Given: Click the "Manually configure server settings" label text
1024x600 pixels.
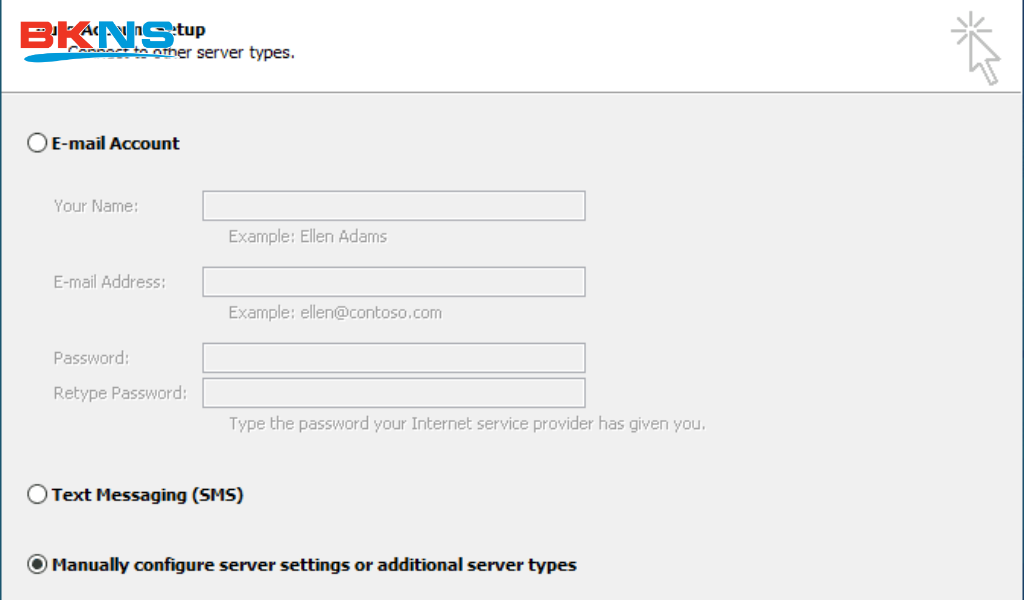Looking at the screenshot, I should [314, 565].
